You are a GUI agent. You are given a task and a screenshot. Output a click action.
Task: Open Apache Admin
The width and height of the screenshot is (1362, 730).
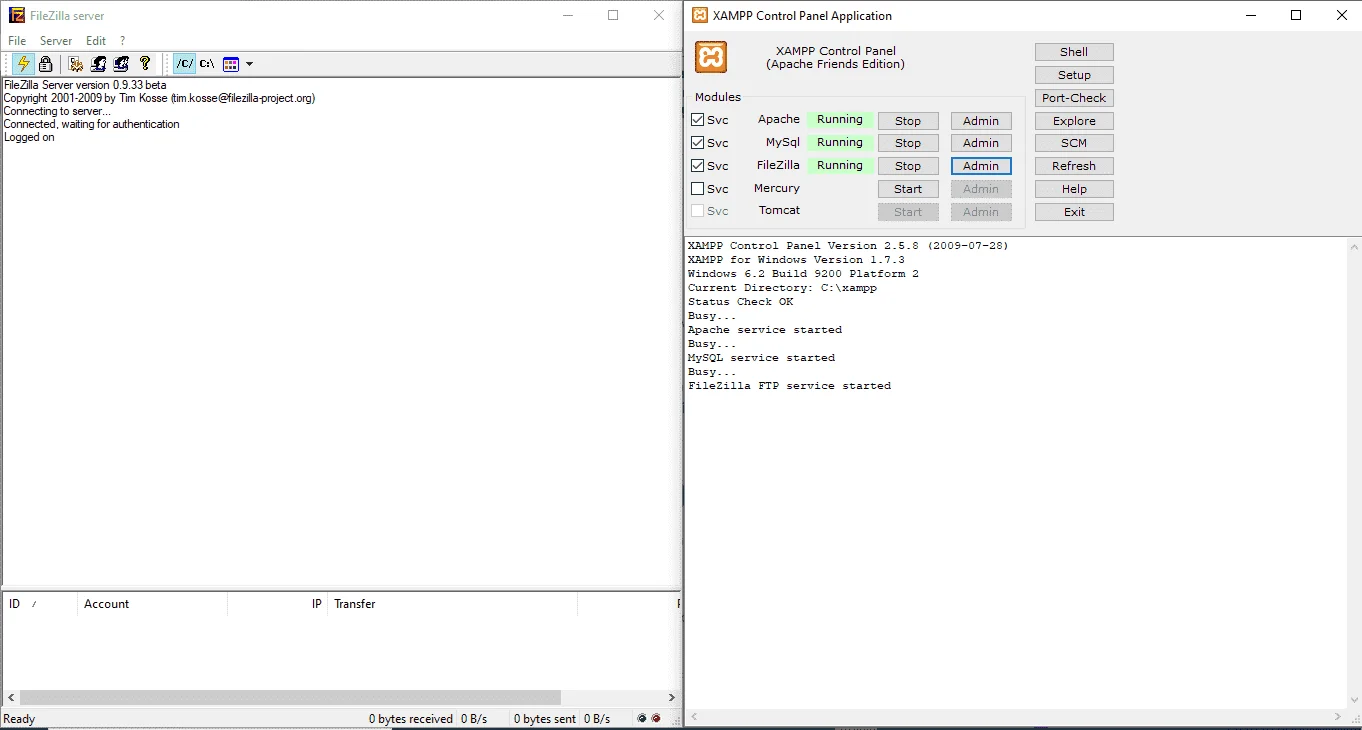coord(981,121)
